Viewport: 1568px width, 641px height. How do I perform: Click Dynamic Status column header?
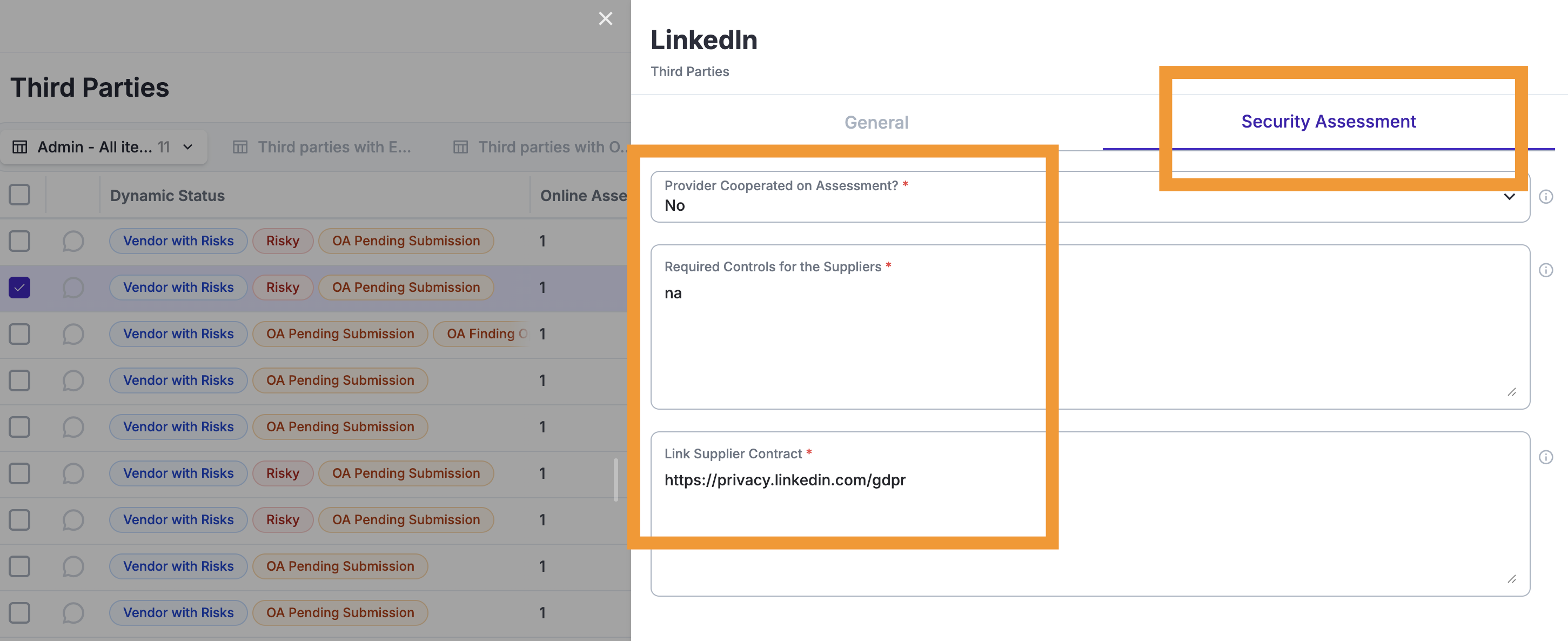[x=167, y=196]
